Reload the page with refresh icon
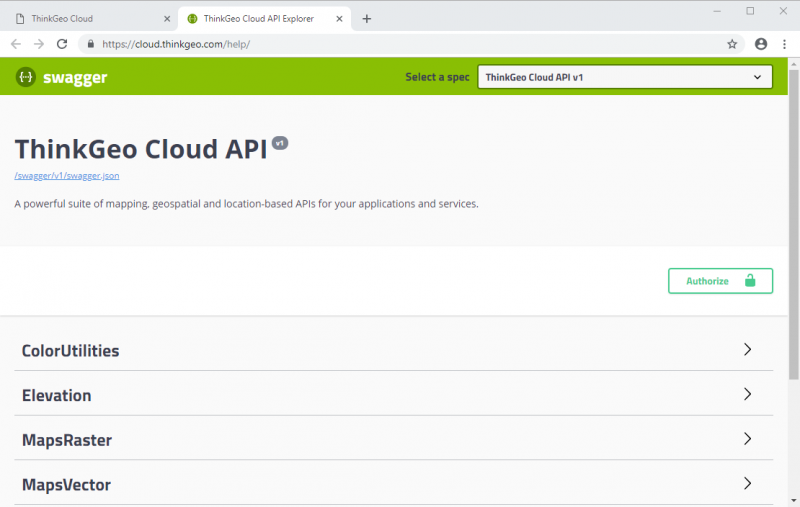The image size is (800, 507). [62, 44]
